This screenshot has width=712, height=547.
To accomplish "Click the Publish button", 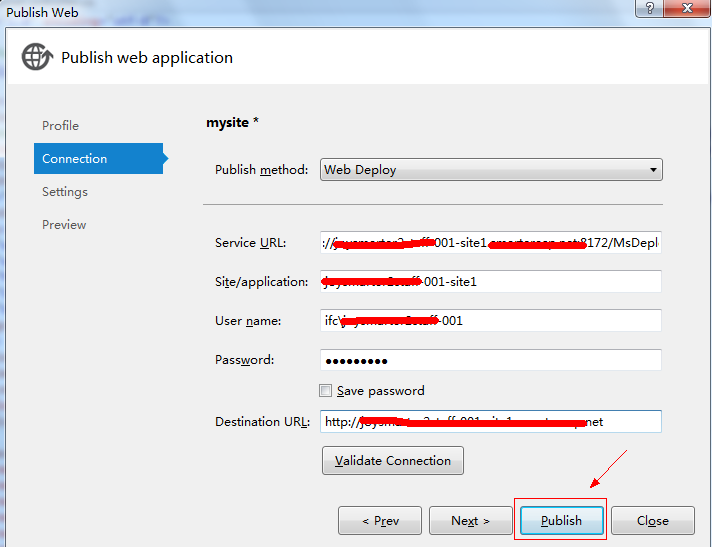I will click(561, 520).
